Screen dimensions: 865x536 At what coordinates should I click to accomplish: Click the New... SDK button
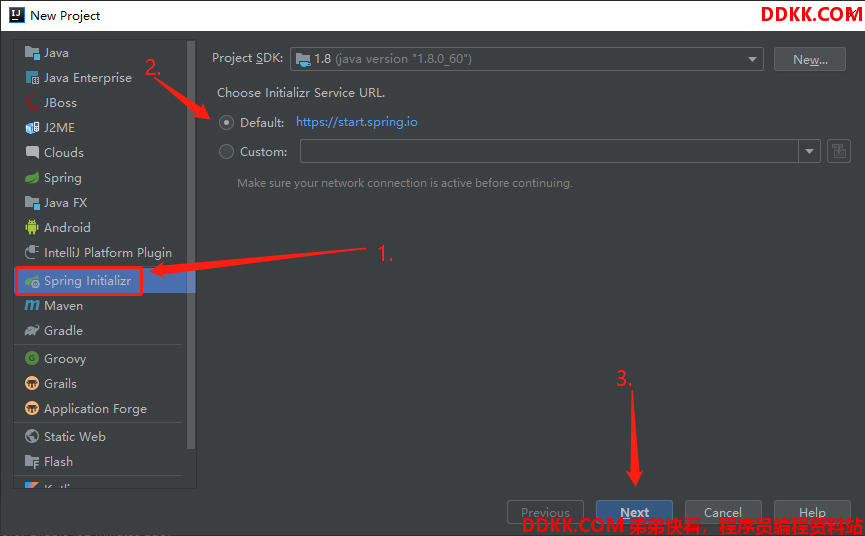pyautogui.click(x=809, y=59)
